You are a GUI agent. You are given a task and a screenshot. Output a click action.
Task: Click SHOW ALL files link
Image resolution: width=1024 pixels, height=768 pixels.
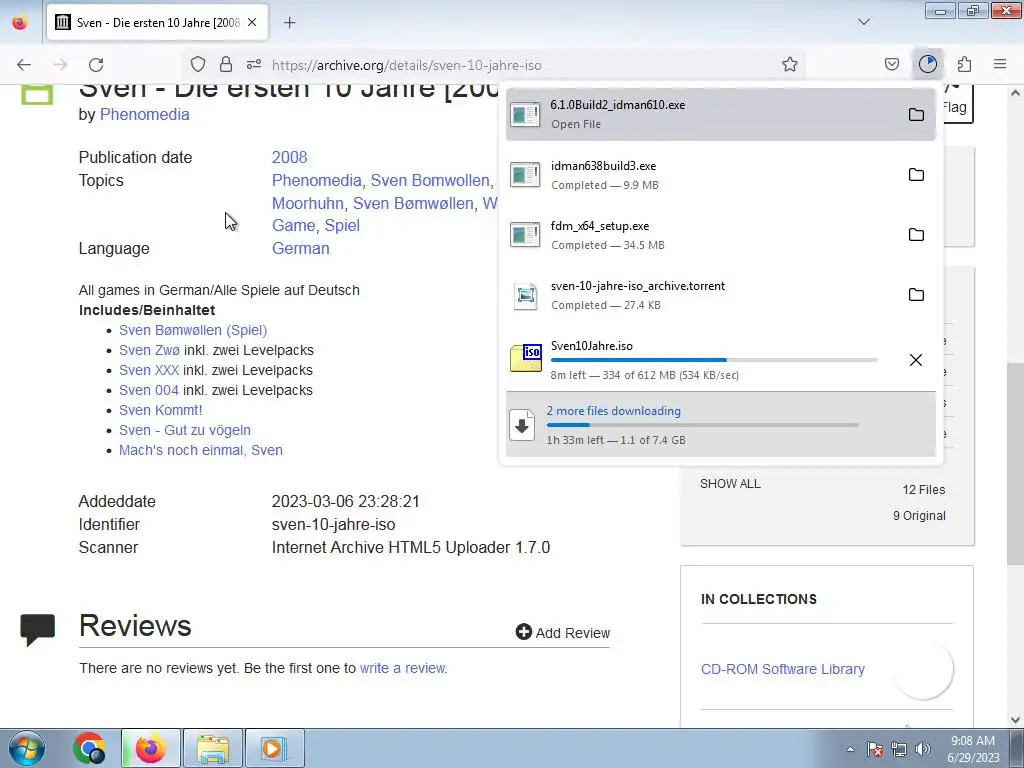click(x=730, y=484)
